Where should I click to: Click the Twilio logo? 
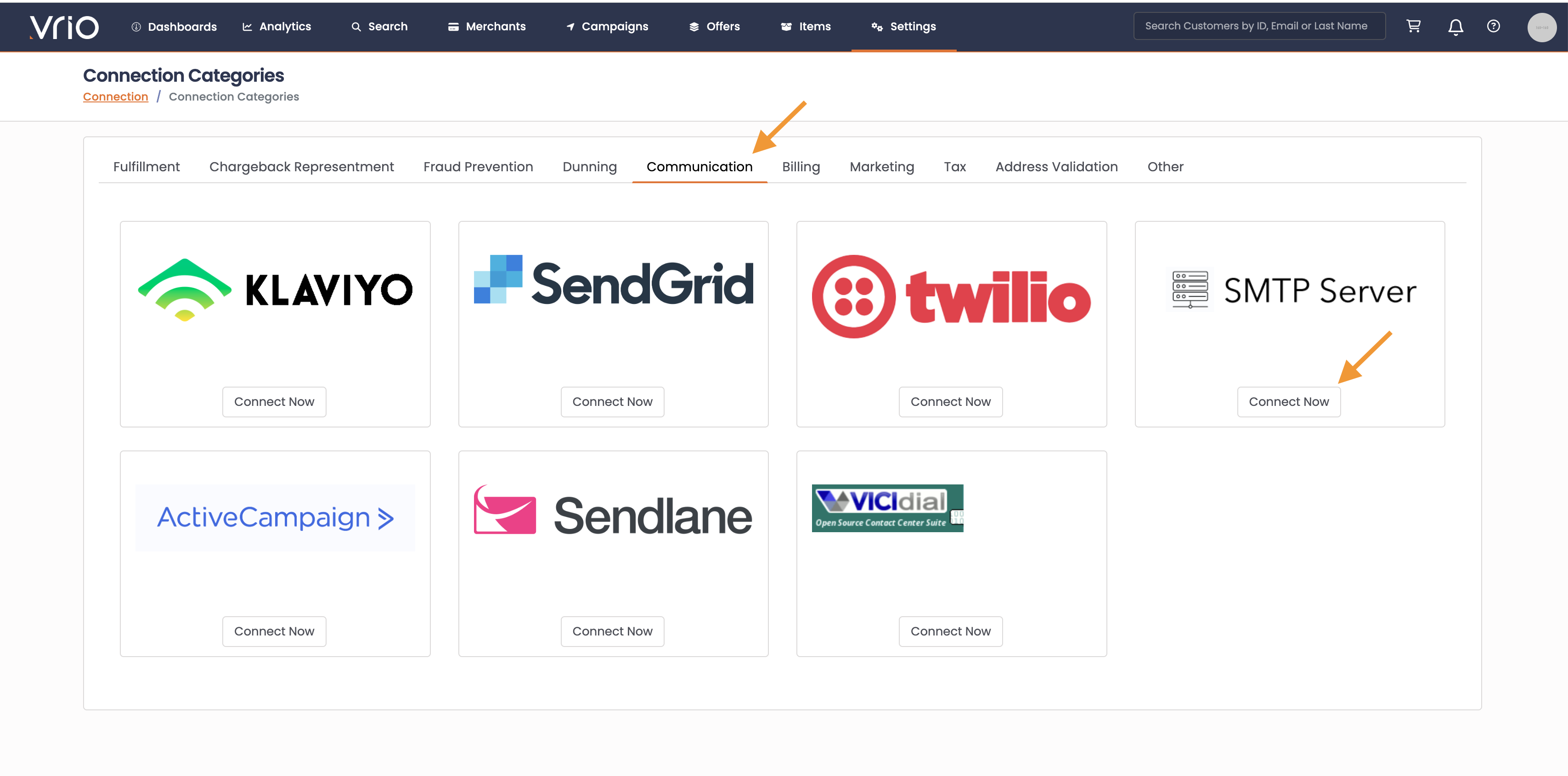(x=951, y=297)
